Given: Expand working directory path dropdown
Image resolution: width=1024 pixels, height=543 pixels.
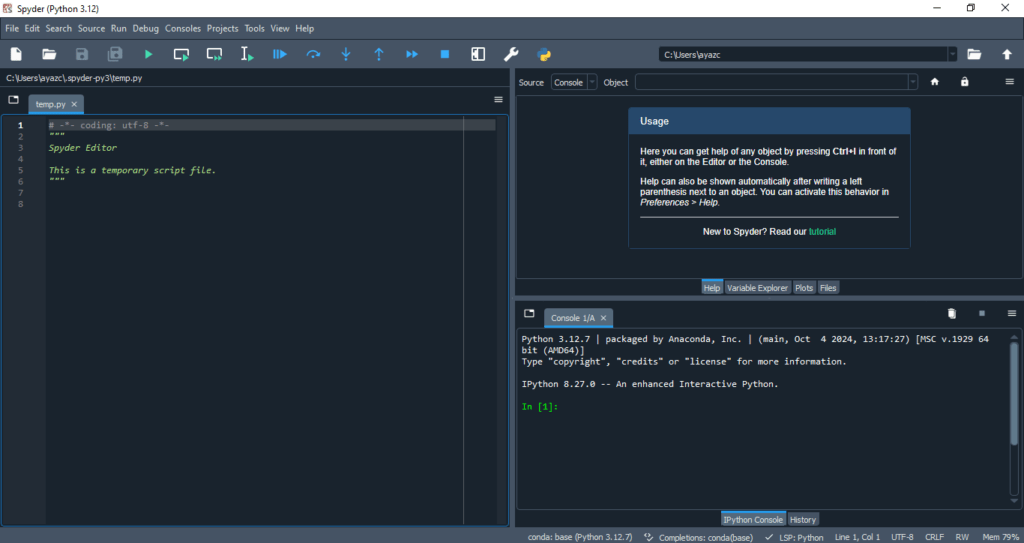Looking at the screenshot, I should point(952,54).
